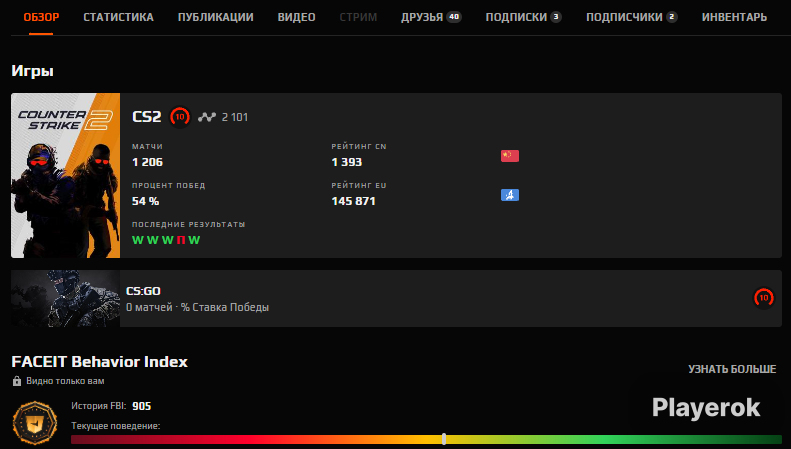Click the behavior gradient bar marker
Viewport: 791px width, 449px height.
pyautogui.click(x=444, y=439)
